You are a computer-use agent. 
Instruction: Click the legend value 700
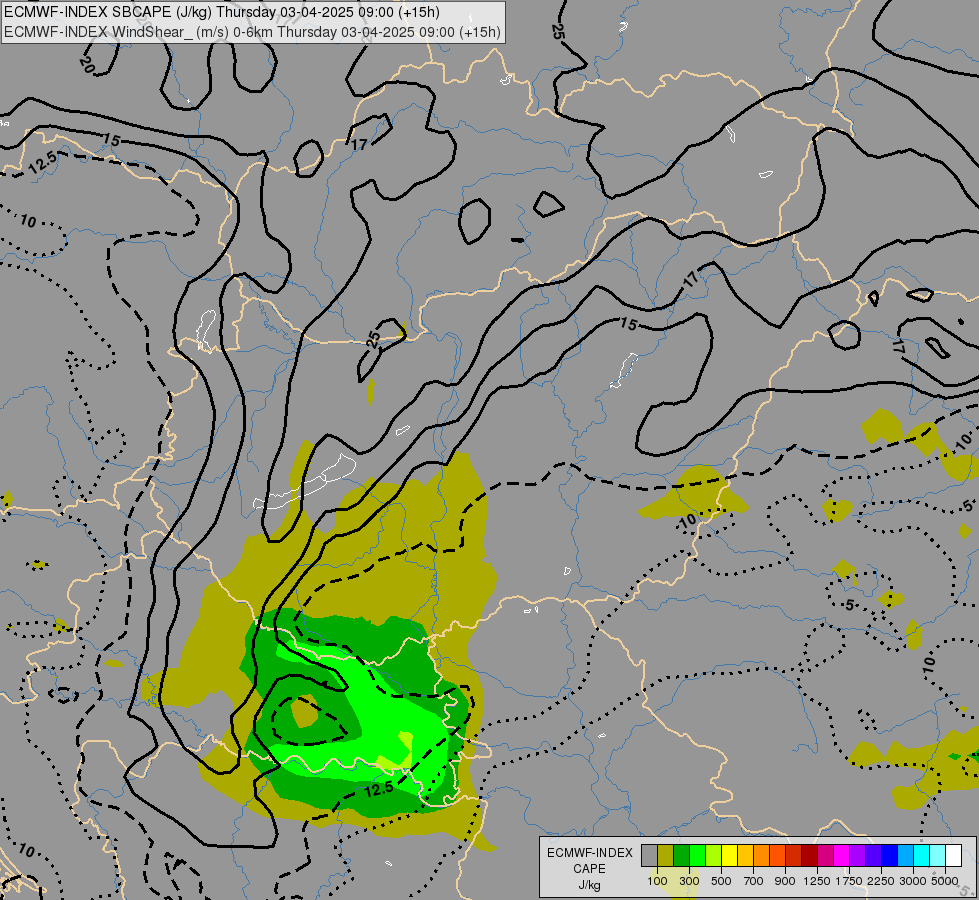point(754,881)
